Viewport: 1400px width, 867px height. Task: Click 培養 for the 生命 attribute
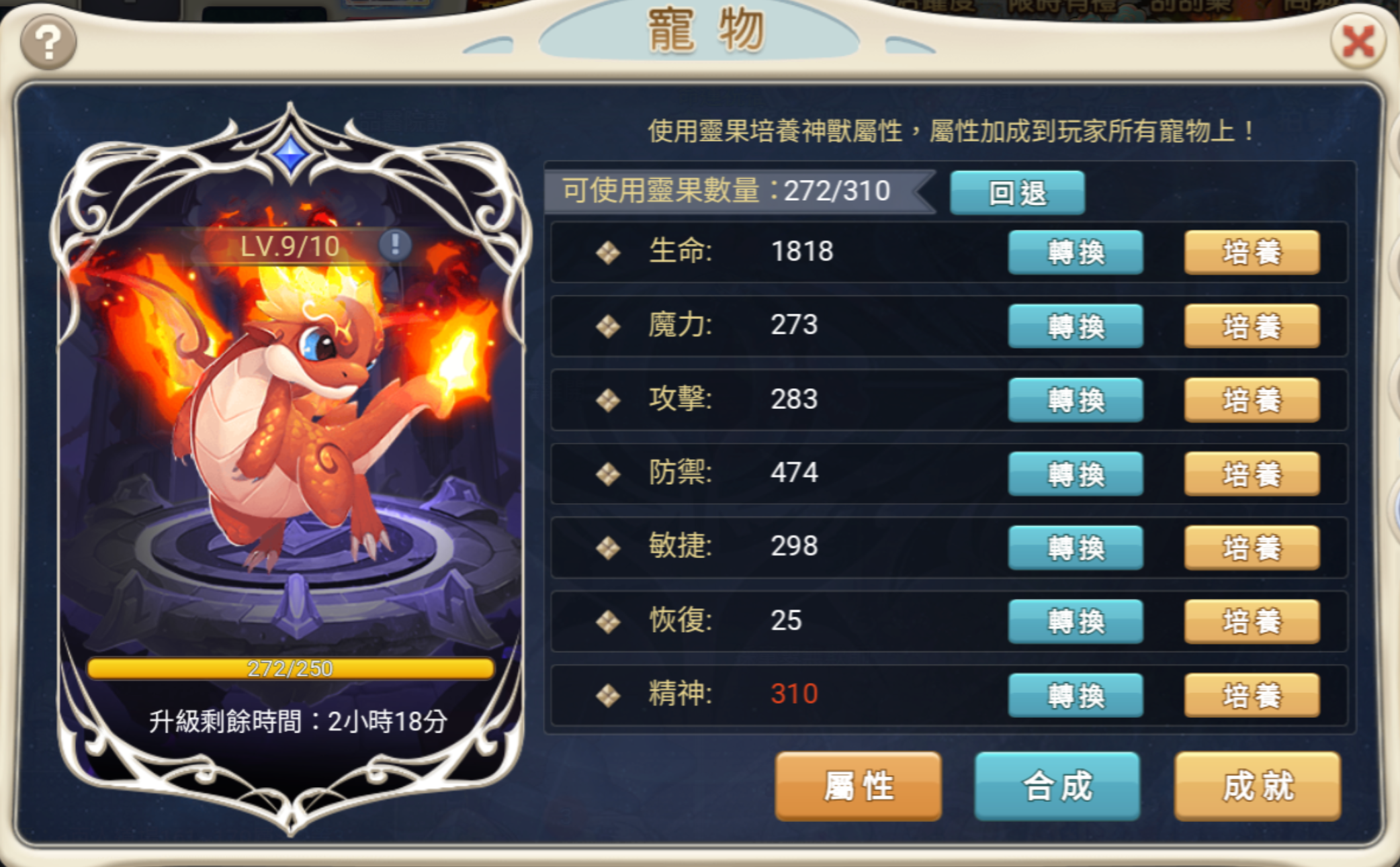click(x=1252, y=253)
